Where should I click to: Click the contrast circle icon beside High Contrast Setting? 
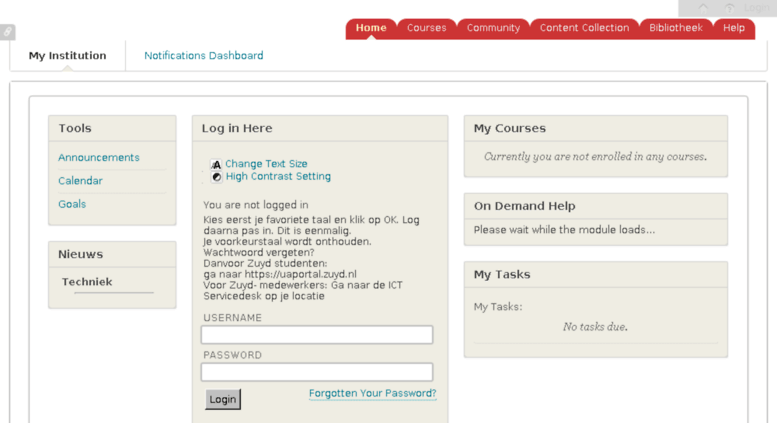[216, 177]
